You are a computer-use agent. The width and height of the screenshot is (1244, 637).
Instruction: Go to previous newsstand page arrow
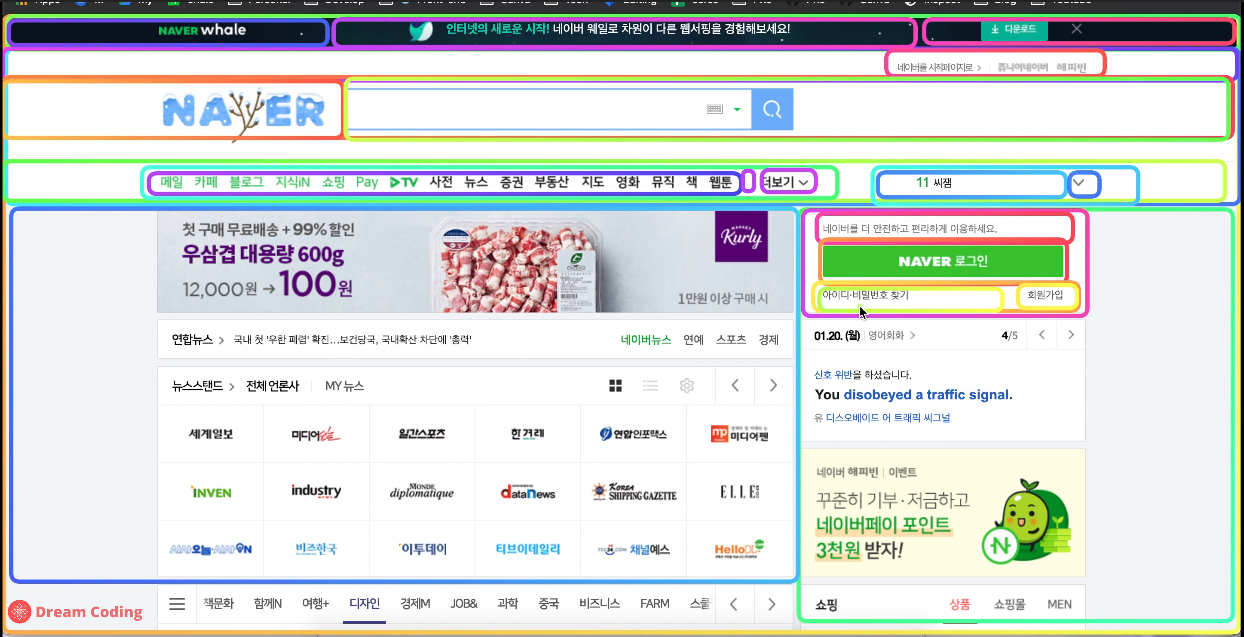pyautogui.click(x=735, y=385)
